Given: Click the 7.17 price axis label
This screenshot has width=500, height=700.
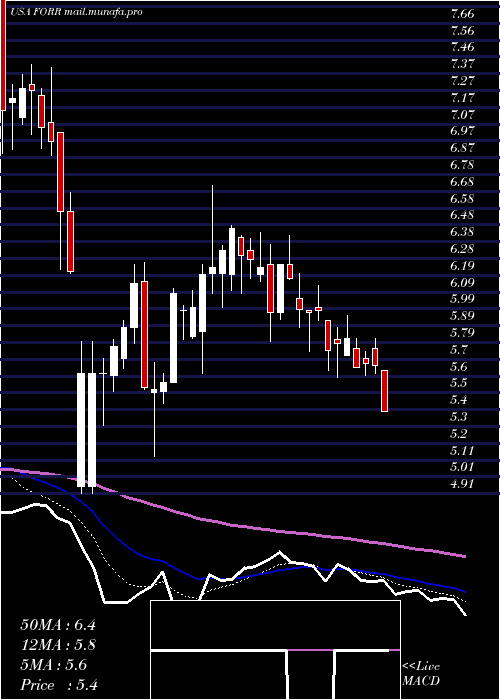Looking at the screenshot, I should pos(462,98).
